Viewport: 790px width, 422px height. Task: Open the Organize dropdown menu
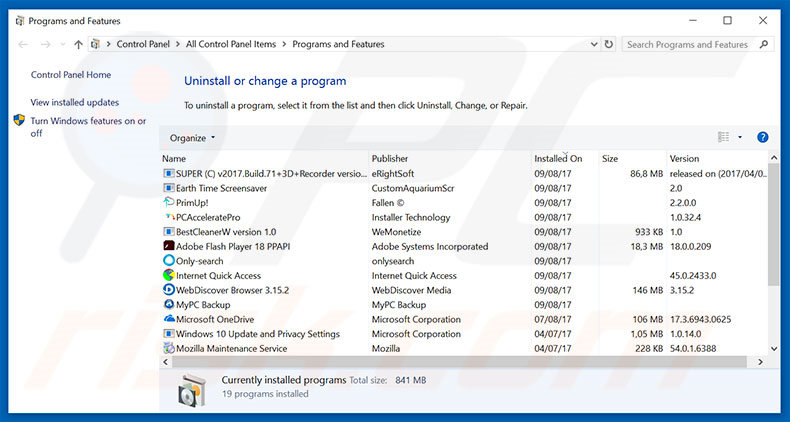(192, 137)
